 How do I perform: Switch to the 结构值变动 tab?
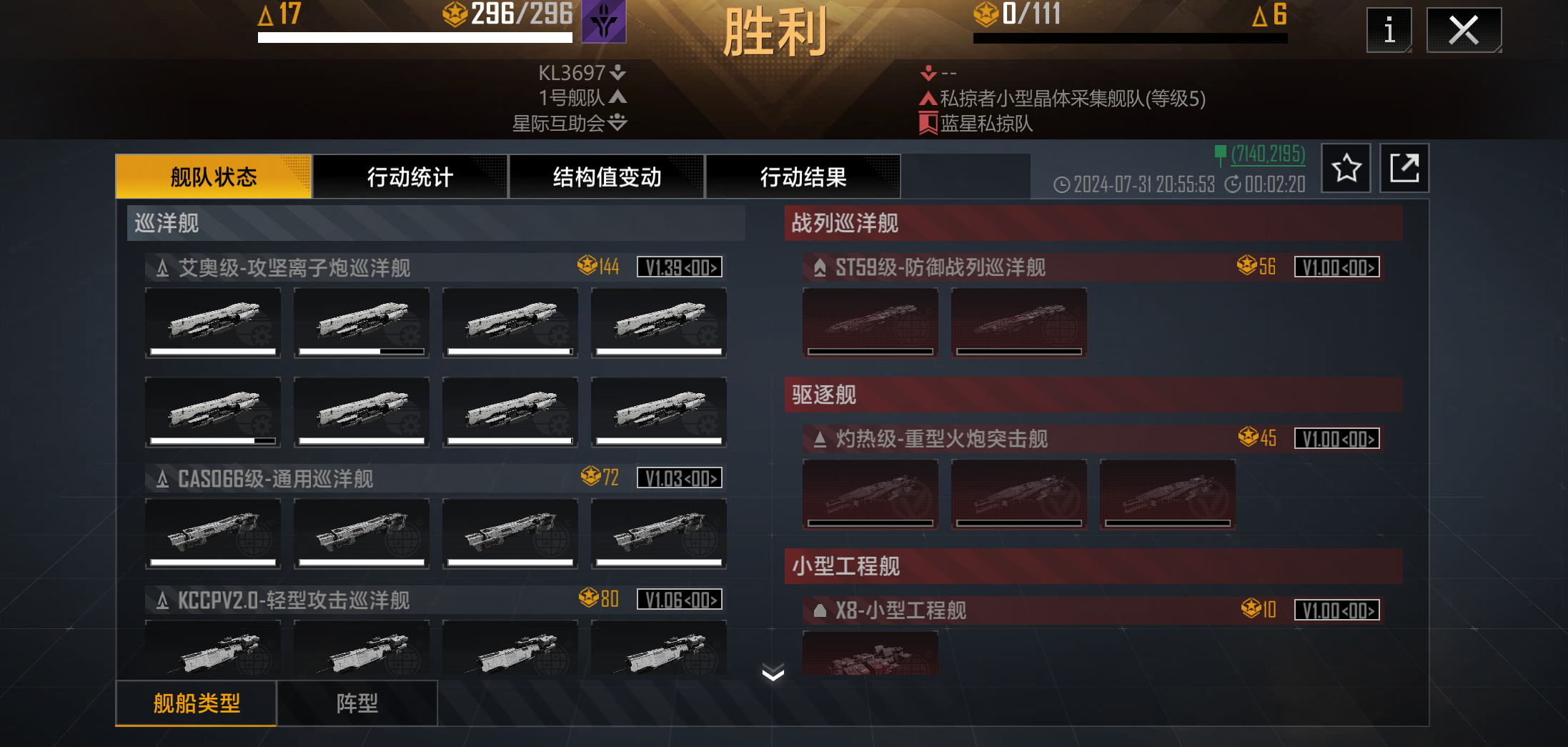607,177
